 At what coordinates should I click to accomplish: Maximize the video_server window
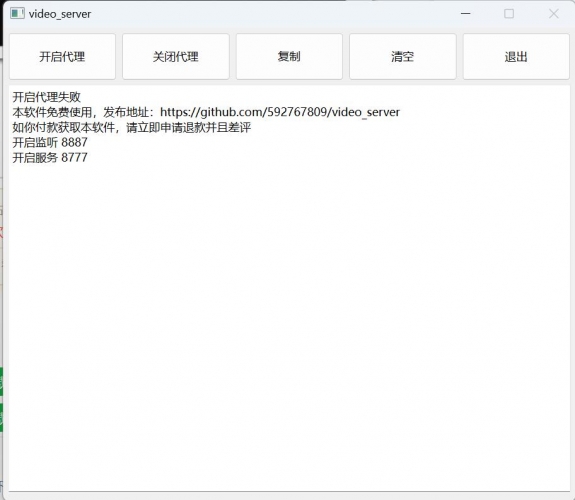pos(509,14)
